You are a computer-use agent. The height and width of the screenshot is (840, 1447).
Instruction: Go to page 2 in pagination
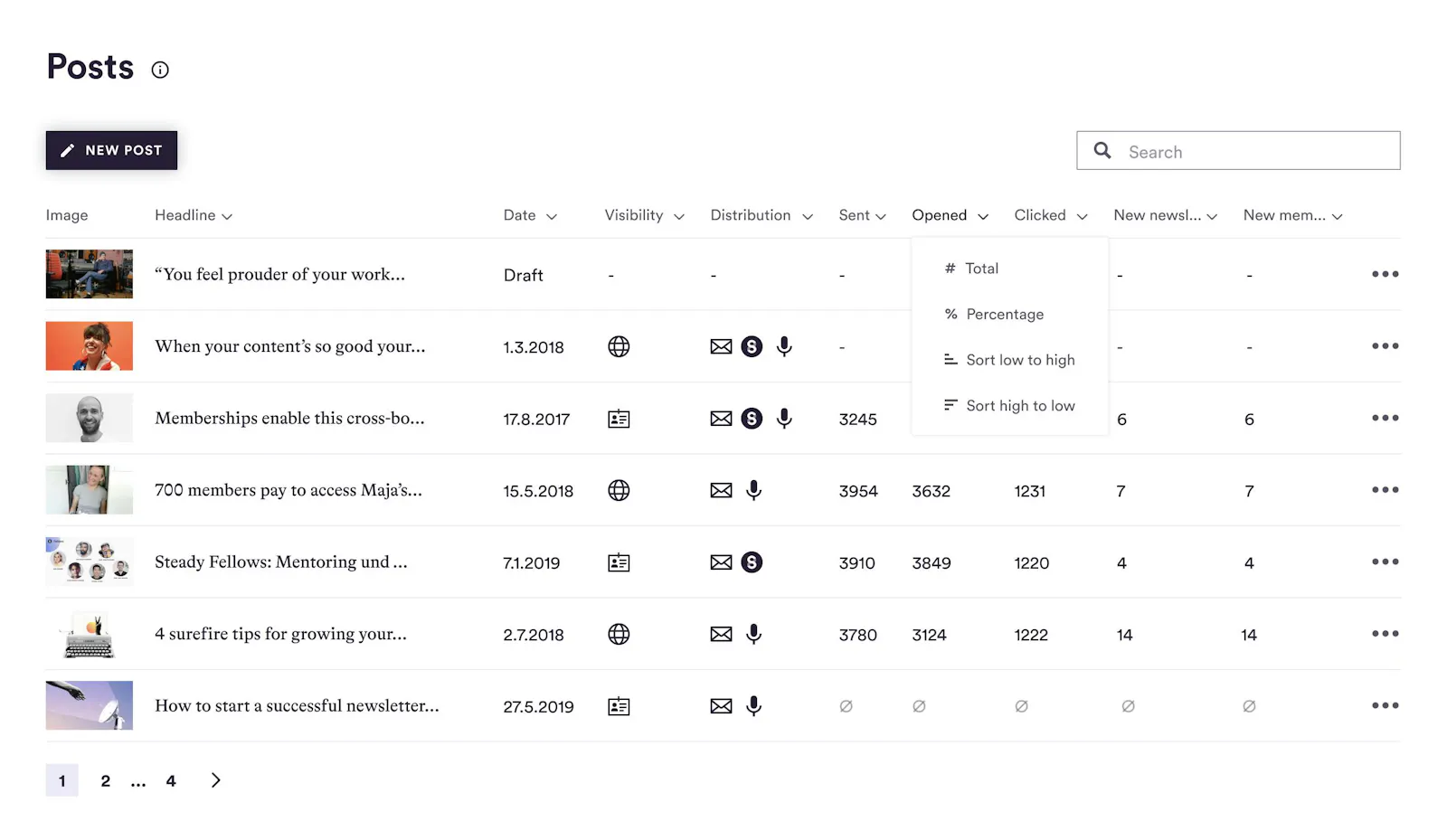coord(106,781)
